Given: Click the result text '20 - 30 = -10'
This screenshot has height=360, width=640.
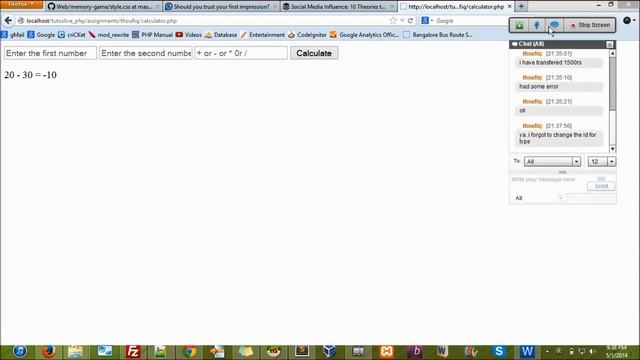Looking at the screenshot, I should (30, 75).
